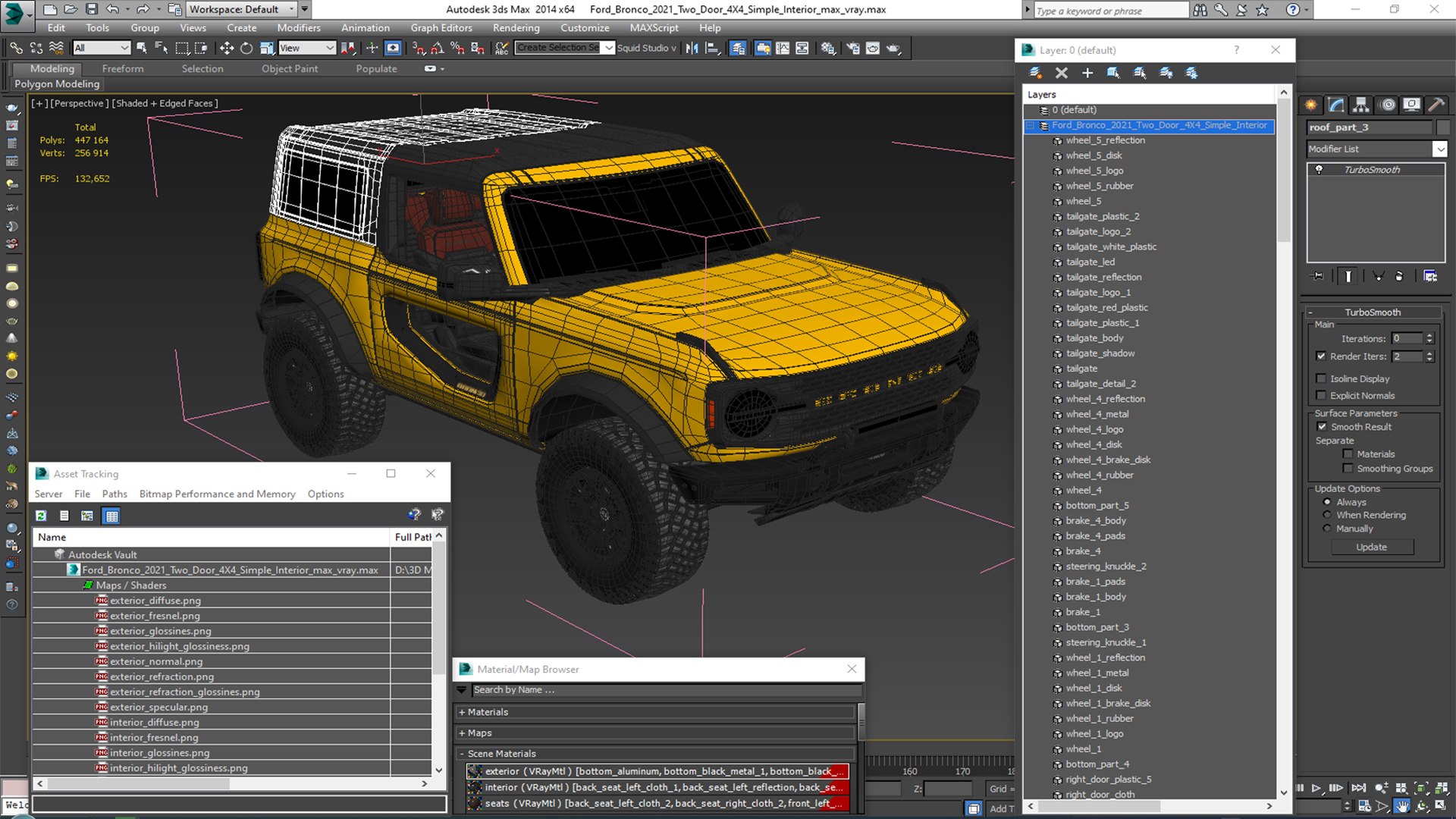Click Save File icon in quick access bar

coord(92,9)
